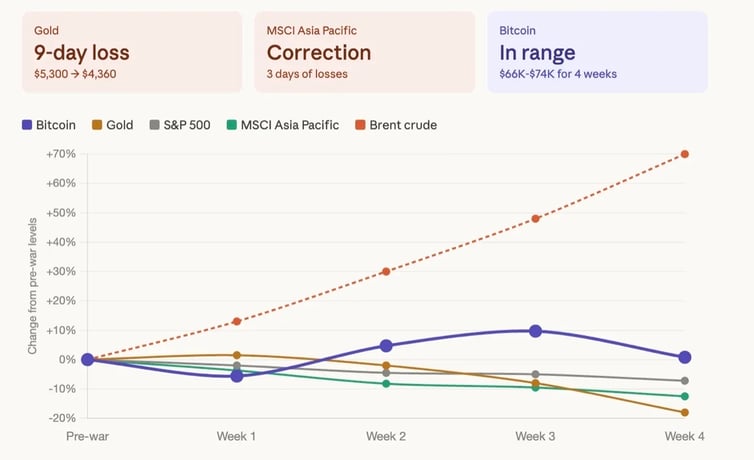Select S&P 500 Week 4 data point
The width and height of the screenshot is (754, 460).
click(685, 381)
